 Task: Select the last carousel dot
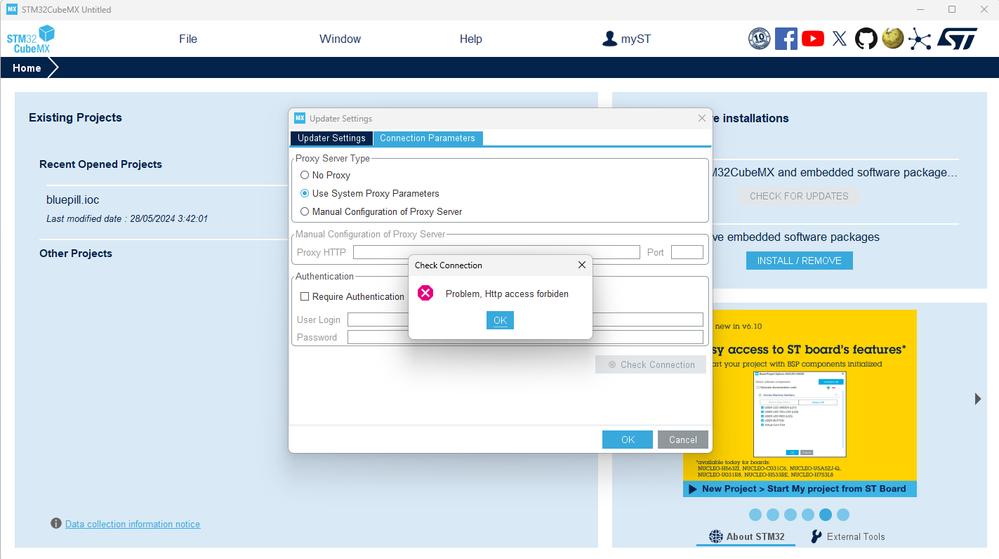click(x=843, y=514)
